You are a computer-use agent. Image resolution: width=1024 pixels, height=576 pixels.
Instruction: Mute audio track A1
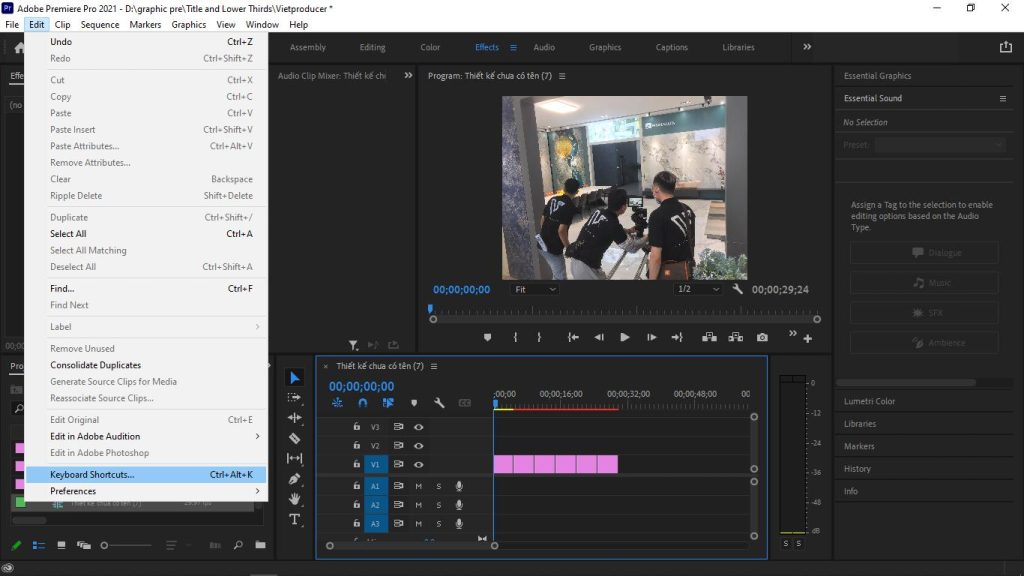pyautogui.click(x=420, y=486)
